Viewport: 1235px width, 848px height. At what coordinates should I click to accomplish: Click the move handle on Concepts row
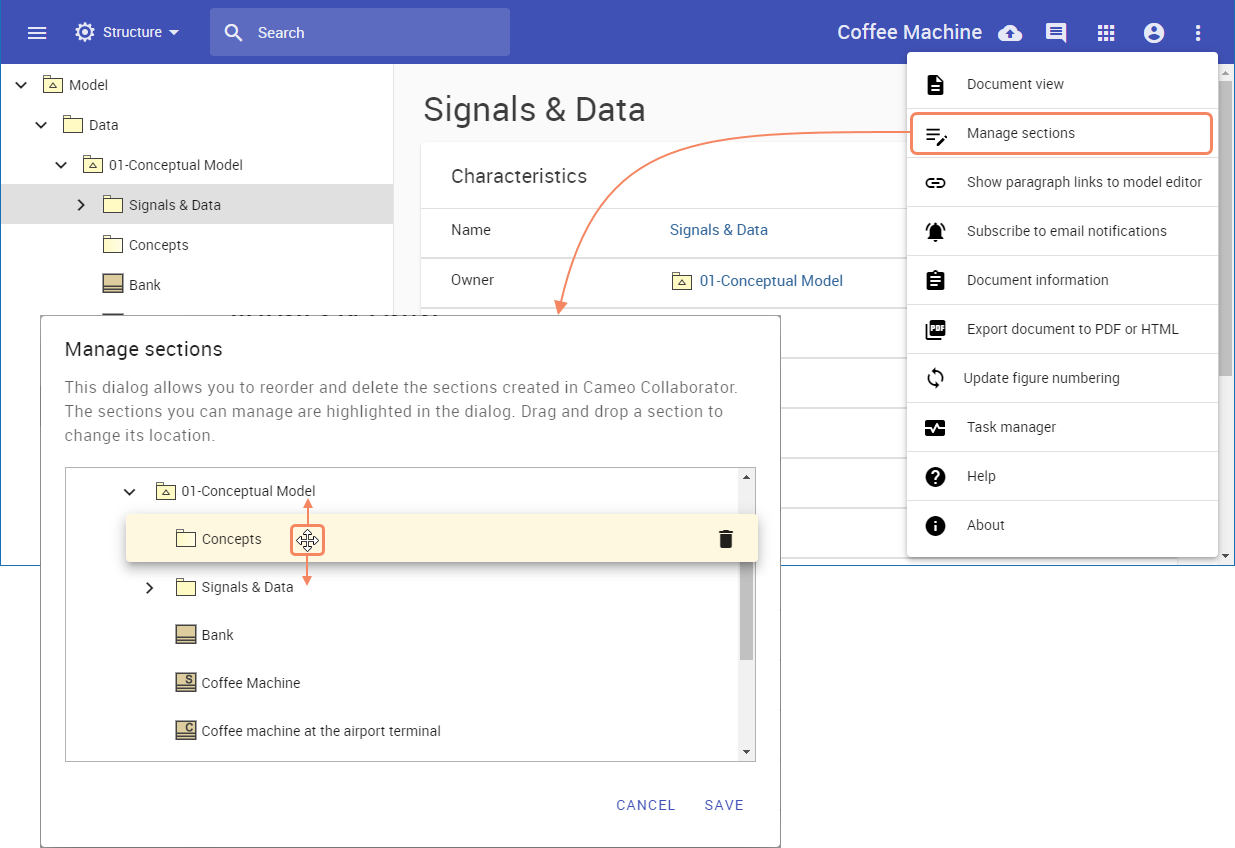(307, 541)
